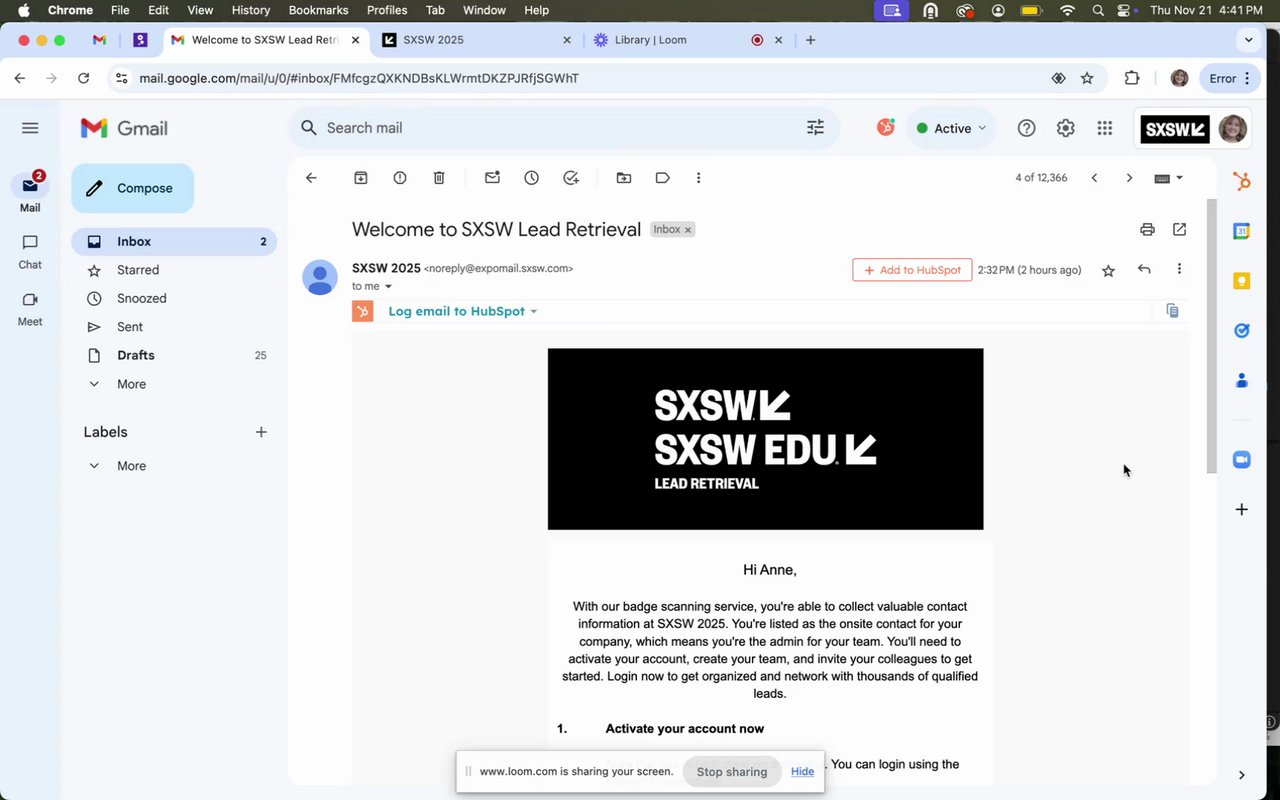Get more add-ons plus icon
1280x800 pixels.
coord(1242,509)
